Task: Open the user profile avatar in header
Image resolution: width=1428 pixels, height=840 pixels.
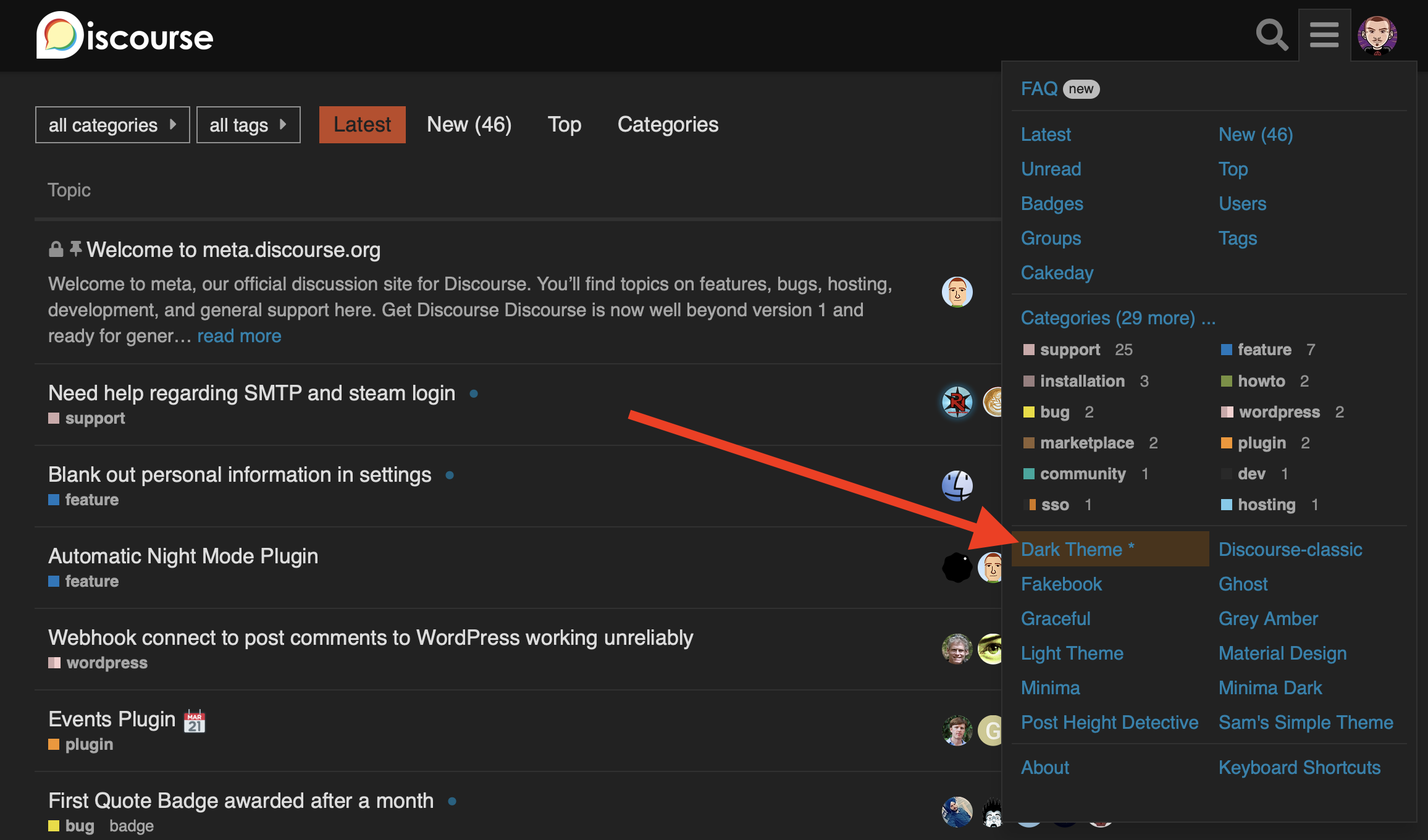Action: point(1377,35)
